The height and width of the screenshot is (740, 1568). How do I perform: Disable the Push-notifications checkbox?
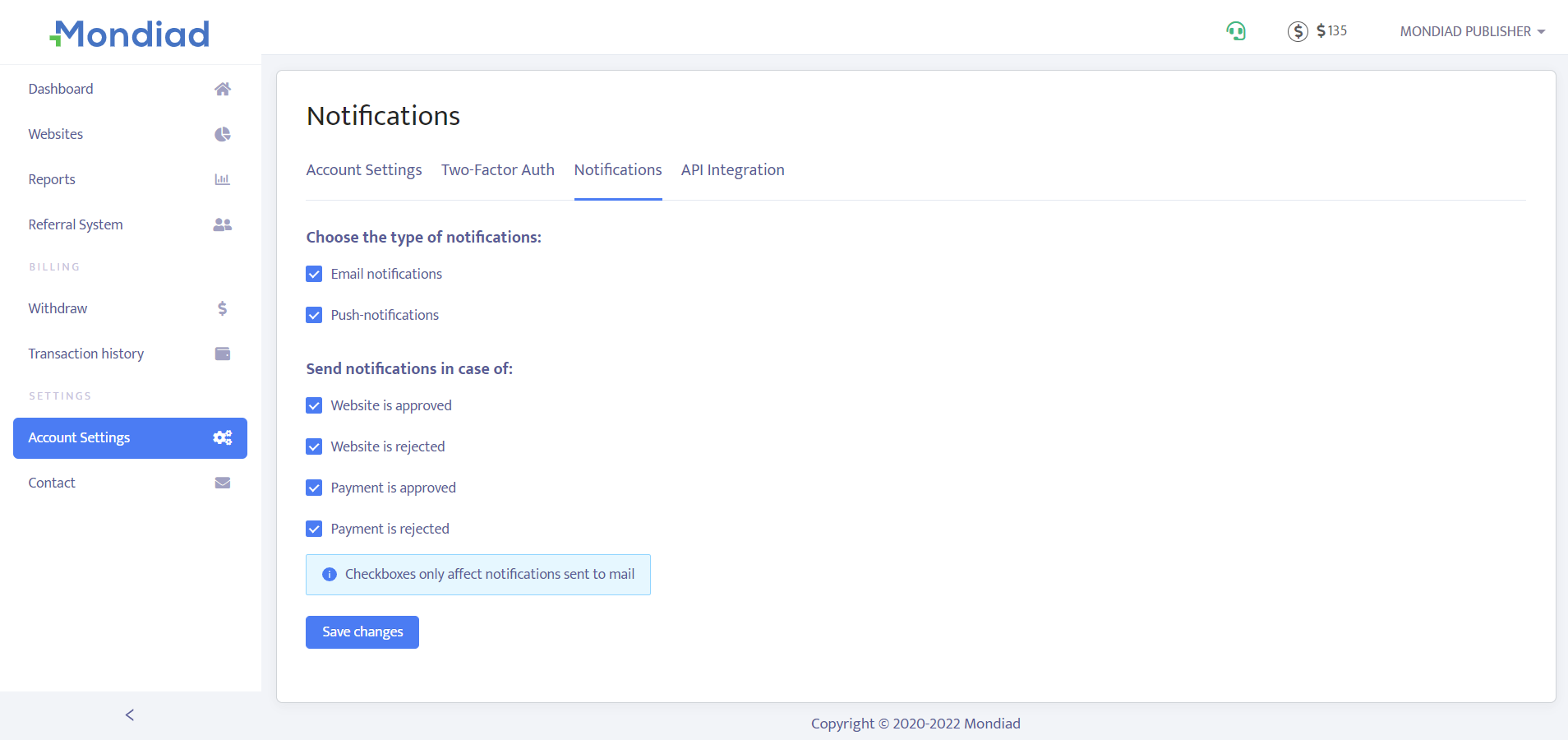click(x=314, y=315)
